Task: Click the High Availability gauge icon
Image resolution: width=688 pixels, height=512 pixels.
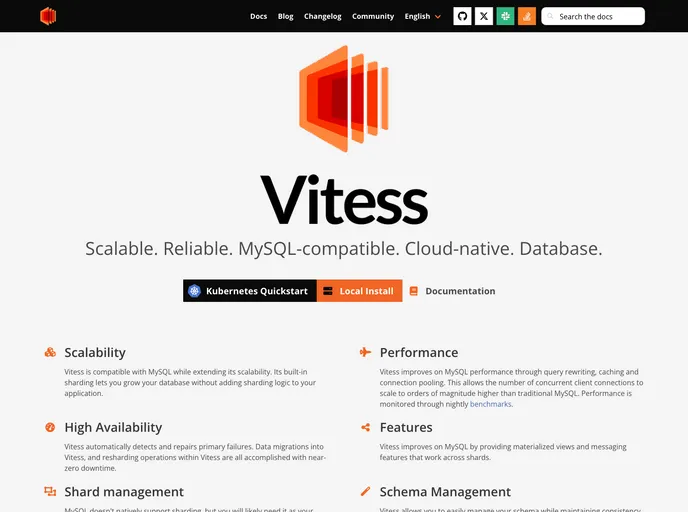Action: click(x=50, y=427)
